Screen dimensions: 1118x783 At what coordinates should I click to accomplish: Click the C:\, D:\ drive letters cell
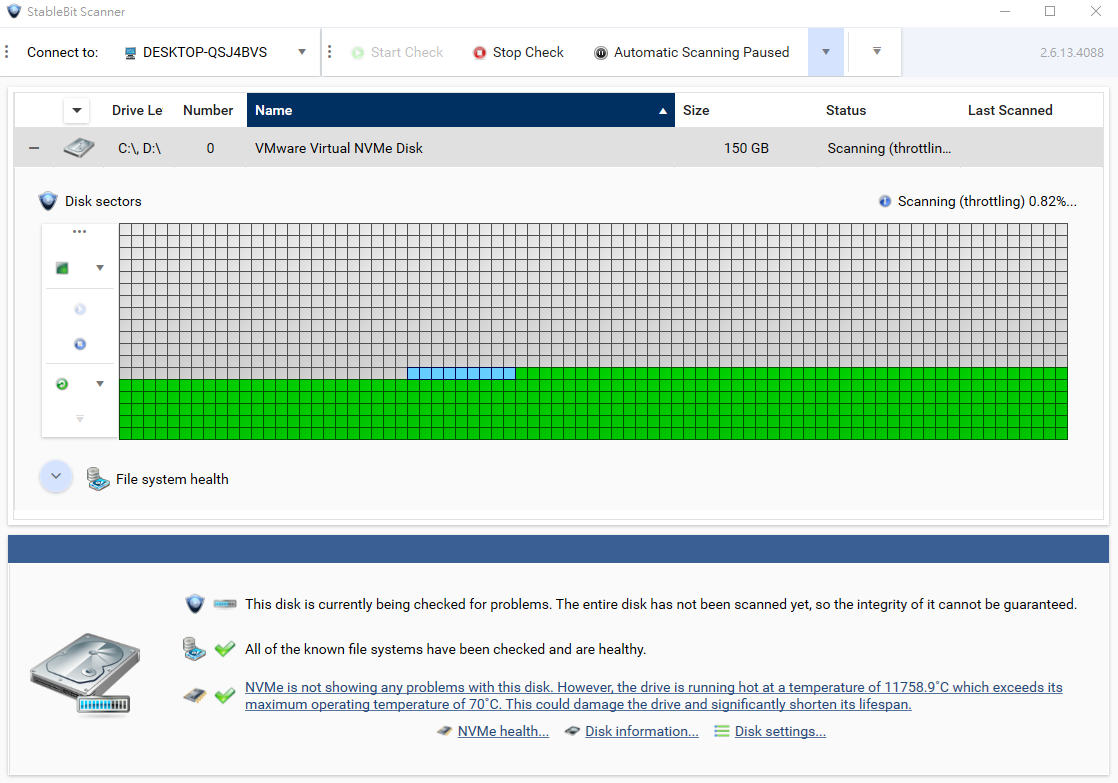[140, 148]
